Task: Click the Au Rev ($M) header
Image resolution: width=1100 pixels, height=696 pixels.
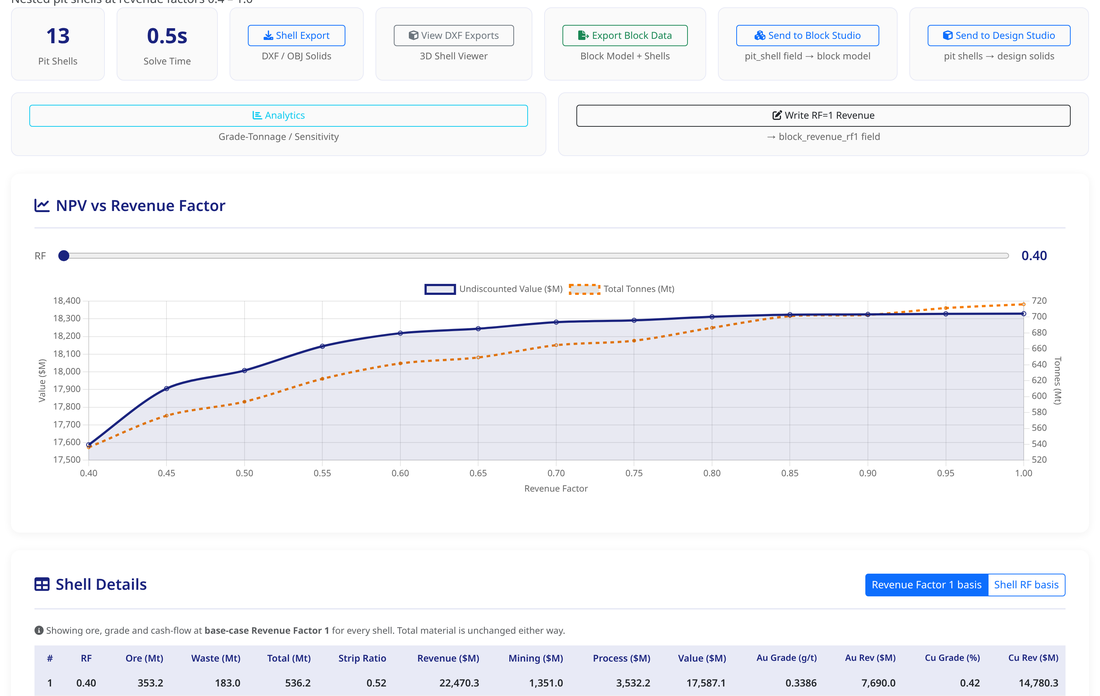Action: click(x=870, y=658)
